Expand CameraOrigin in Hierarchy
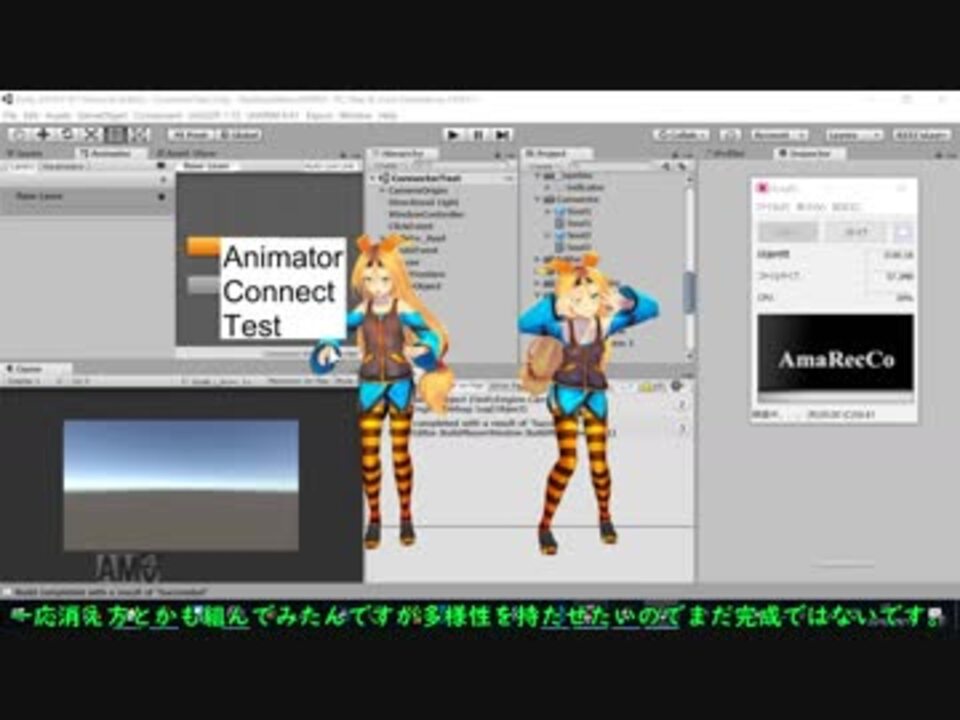Viewport: 960px width, 720px height. pyautogui.click(x=382, y=190)
